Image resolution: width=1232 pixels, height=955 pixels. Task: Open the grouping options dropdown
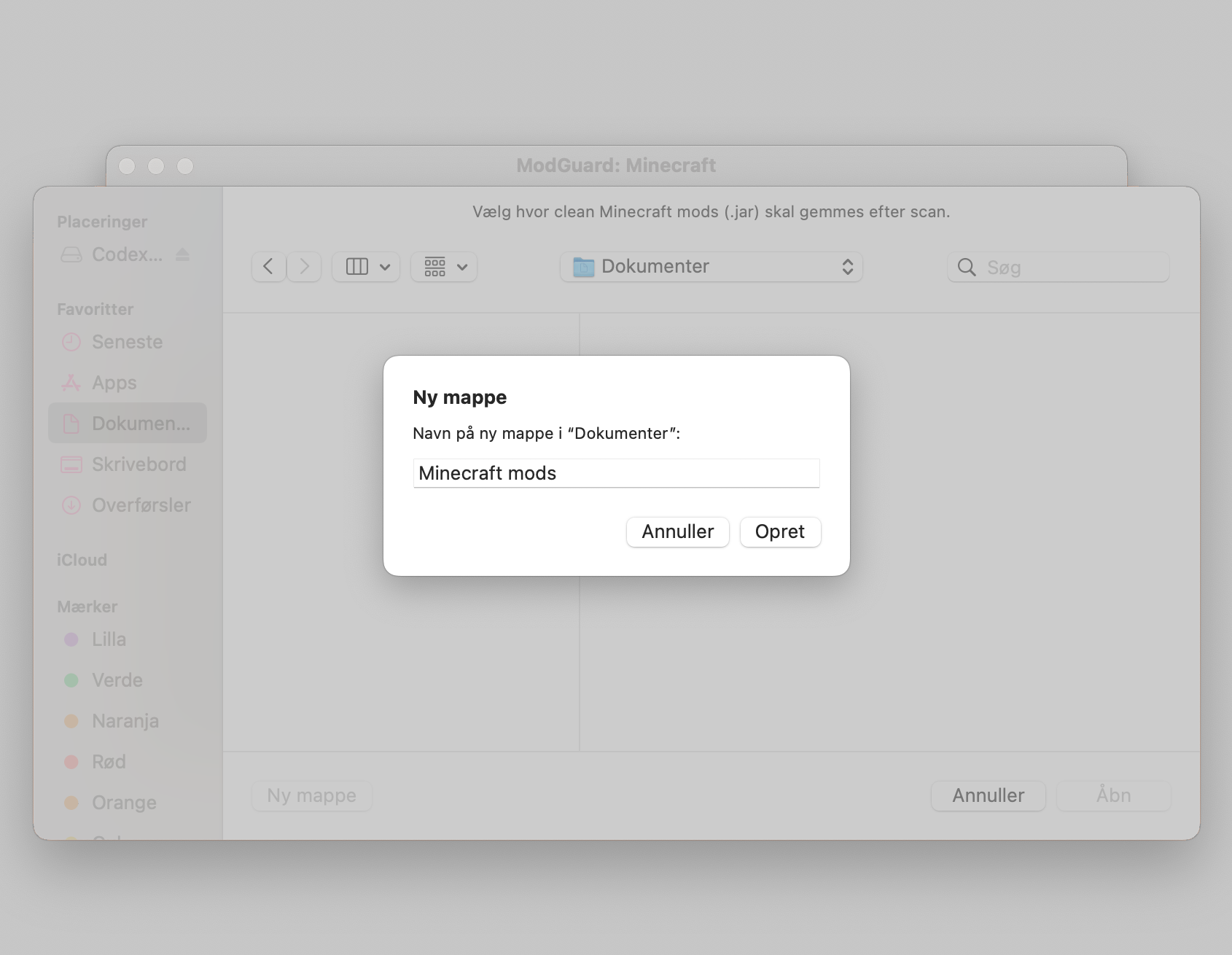pyautogui.click(x=444, y=267)
